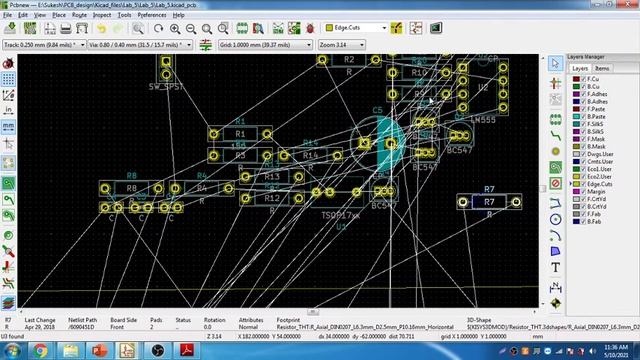
Task: Uncheck the F.Cu layer visibility
Action: point(583,79)
